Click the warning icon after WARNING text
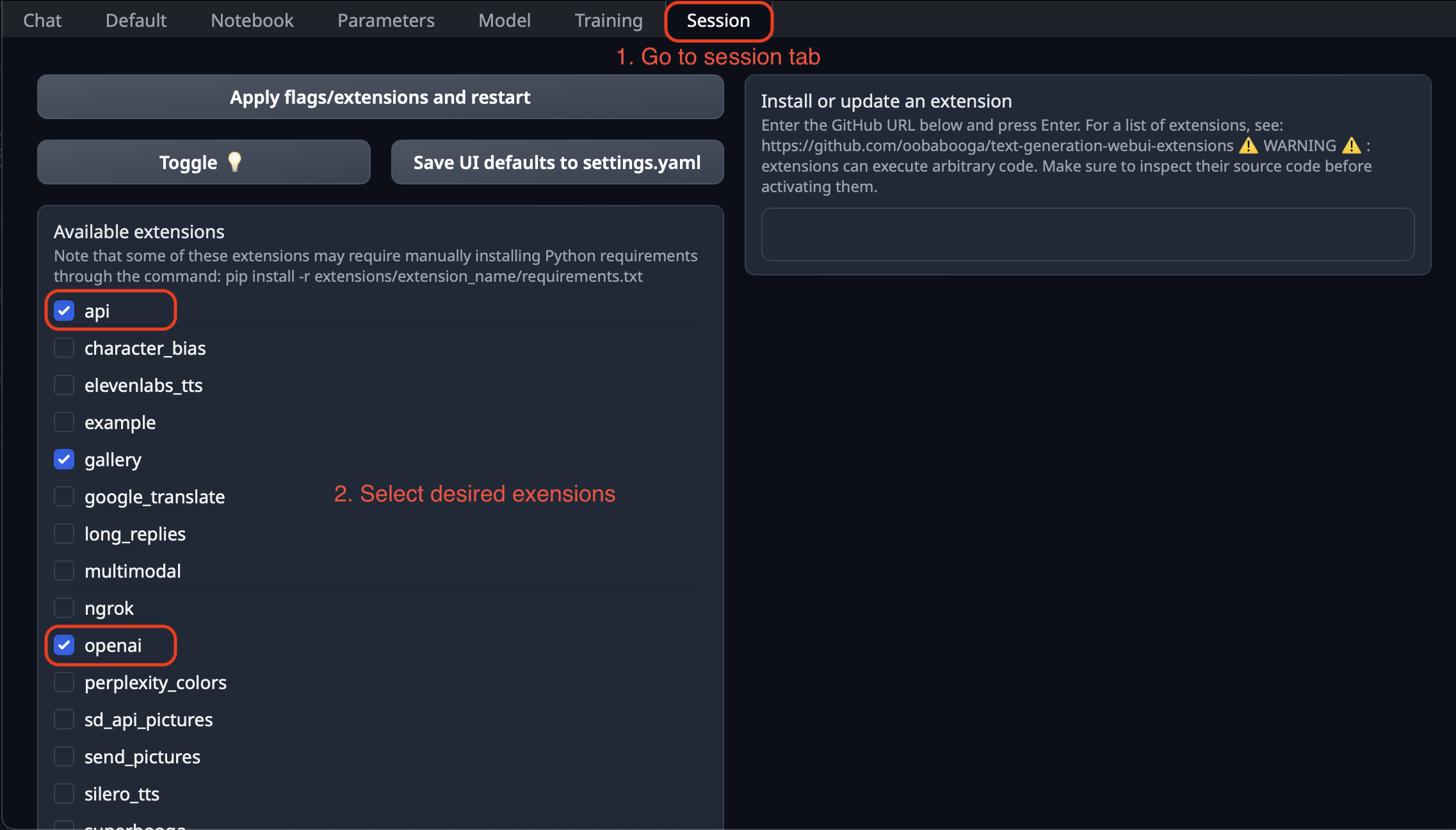 point(1351,145)
